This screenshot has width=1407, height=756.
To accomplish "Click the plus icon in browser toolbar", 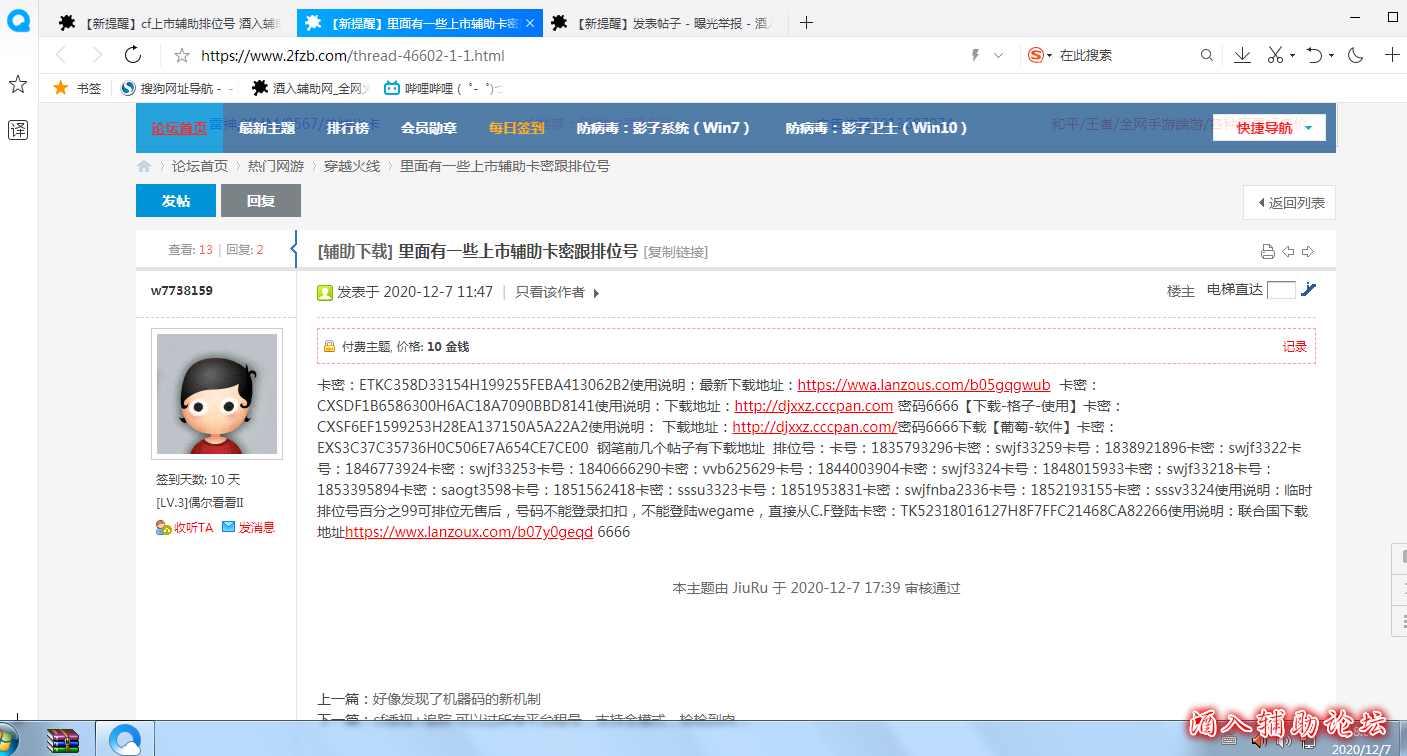I will click(1392, 55).
